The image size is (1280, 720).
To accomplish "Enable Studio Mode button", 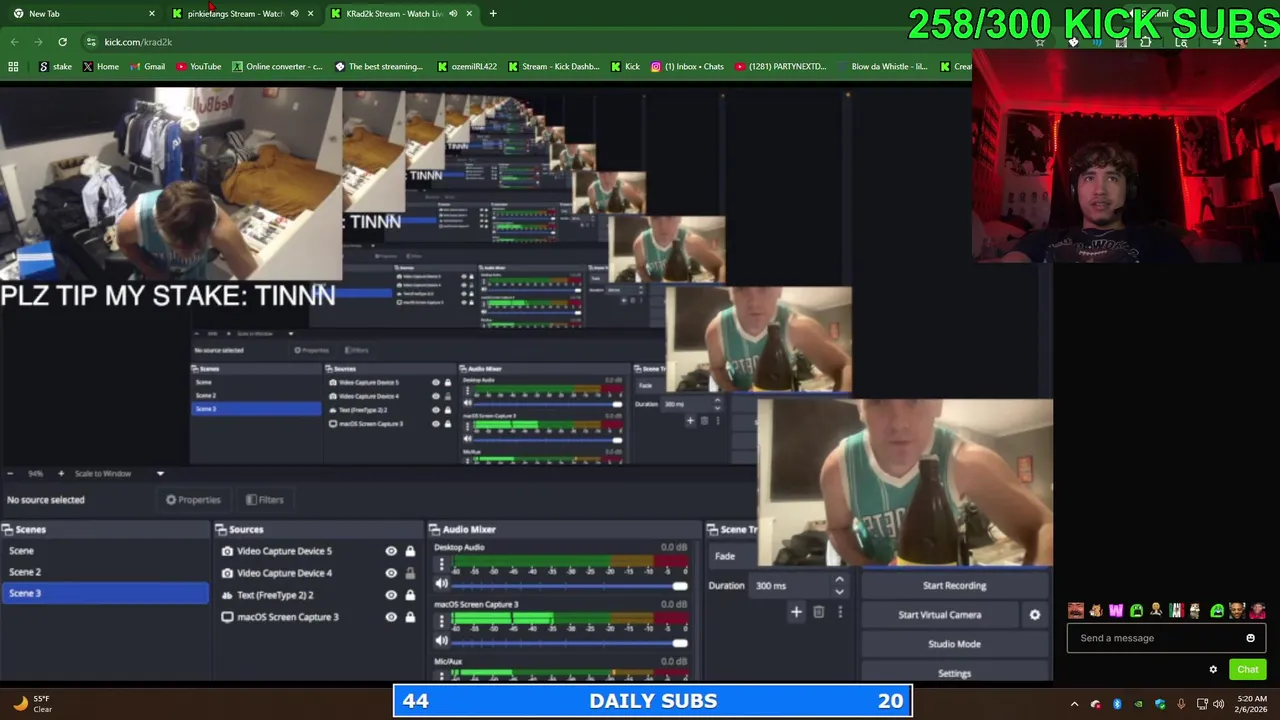I will pyautogui.click(x=954, y=644).
